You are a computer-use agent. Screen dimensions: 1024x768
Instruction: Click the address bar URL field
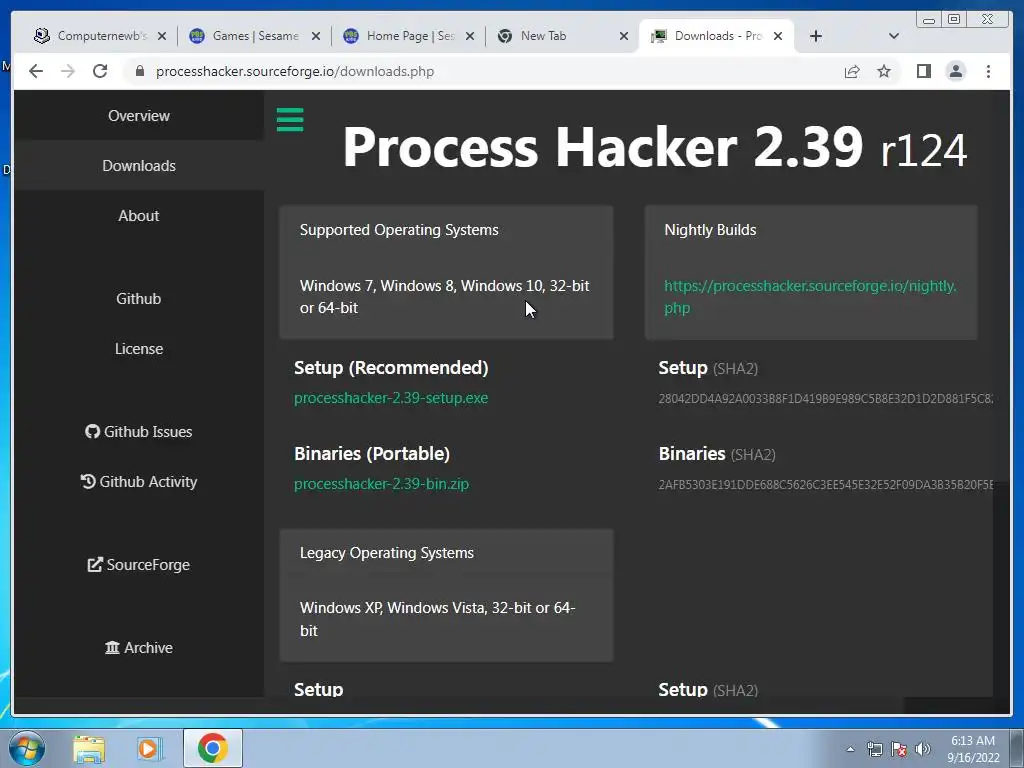pos(483,71)
